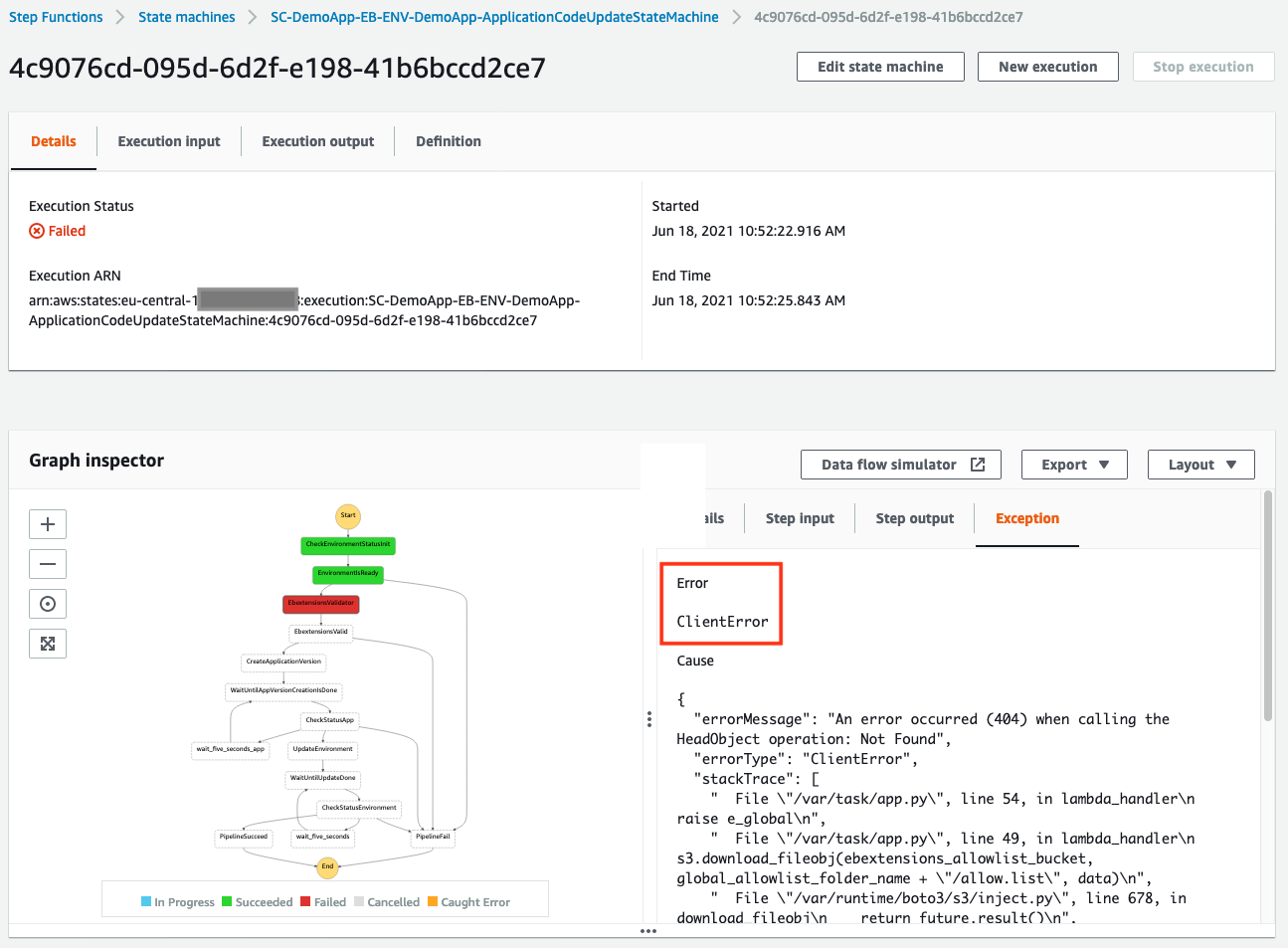Zoom out of the graph with minus icon
This screenshot has height=948, width=1288.
48,564
